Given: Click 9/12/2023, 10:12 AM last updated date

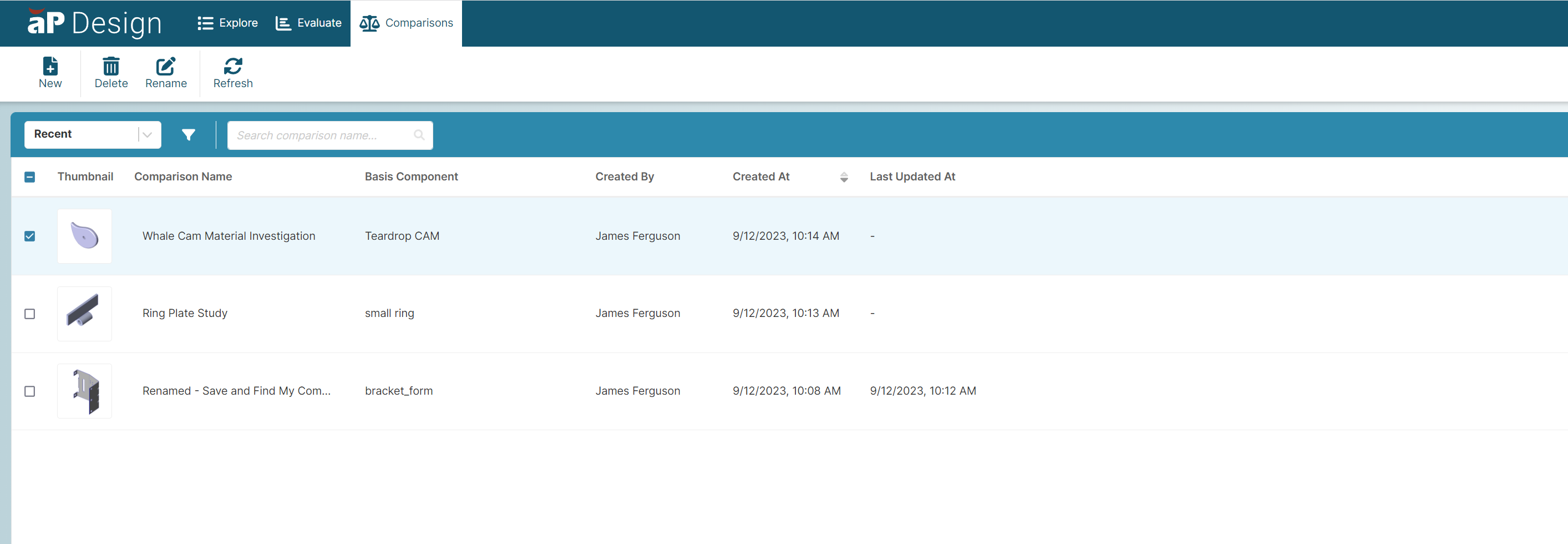Looking at the screenshot, I should pyautogui.click(x=923, y=391).
